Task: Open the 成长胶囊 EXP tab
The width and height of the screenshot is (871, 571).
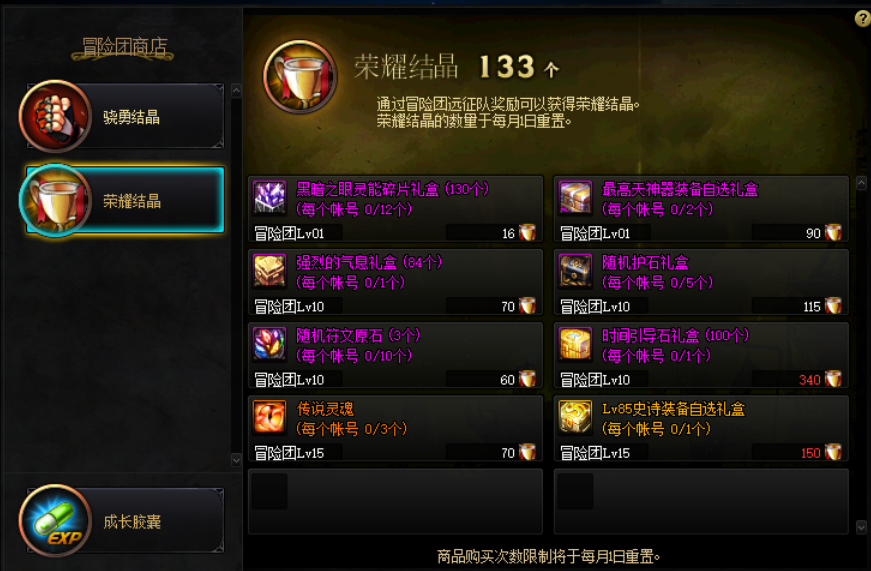Action: tap(122, 520)
